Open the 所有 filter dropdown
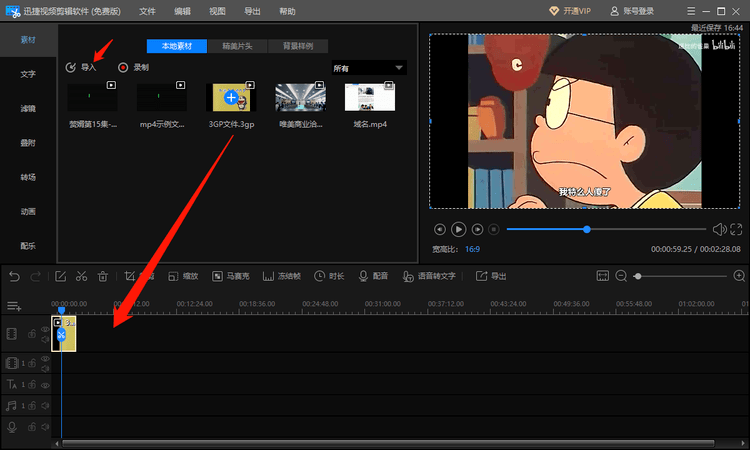 coord(368,68)
